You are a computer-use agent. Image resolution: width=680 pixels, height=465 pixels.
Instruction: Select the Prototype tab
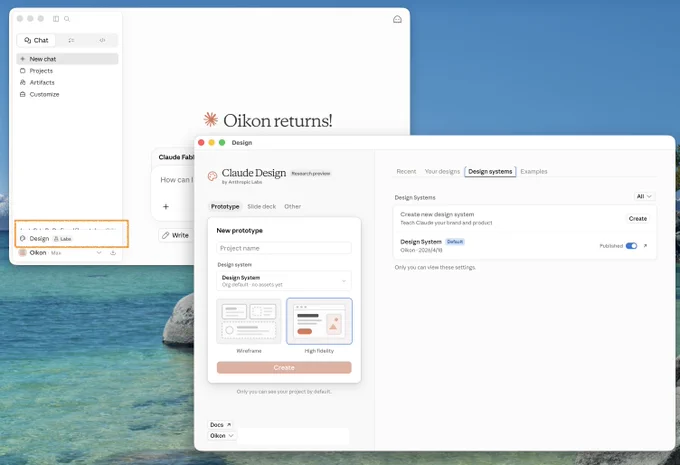click(225, 206)
